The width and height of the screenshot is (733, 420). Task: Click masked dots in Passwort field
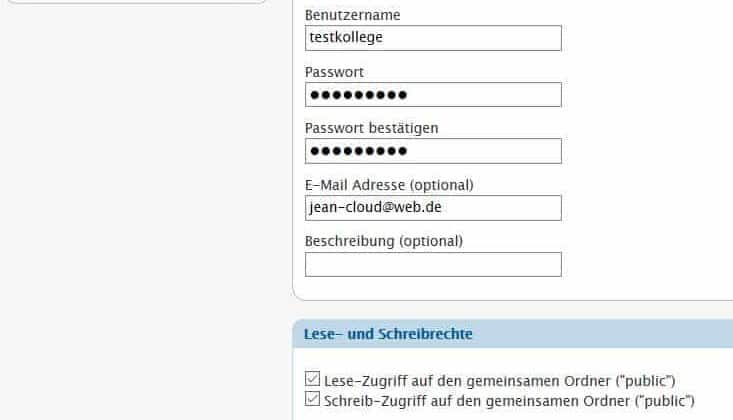(x=359, y=95)
